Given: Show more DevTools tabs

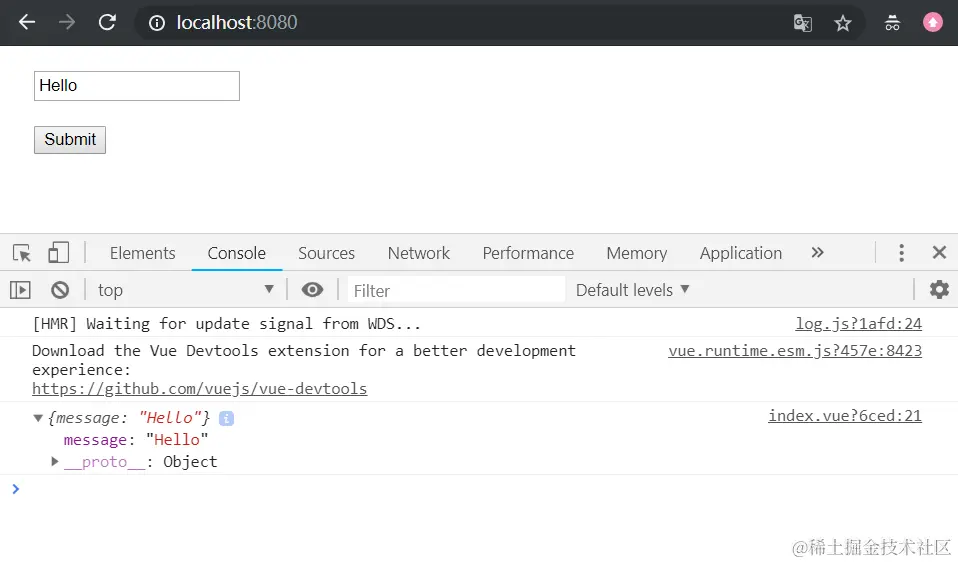Looking at the screenshot, I should click(817, 252).
